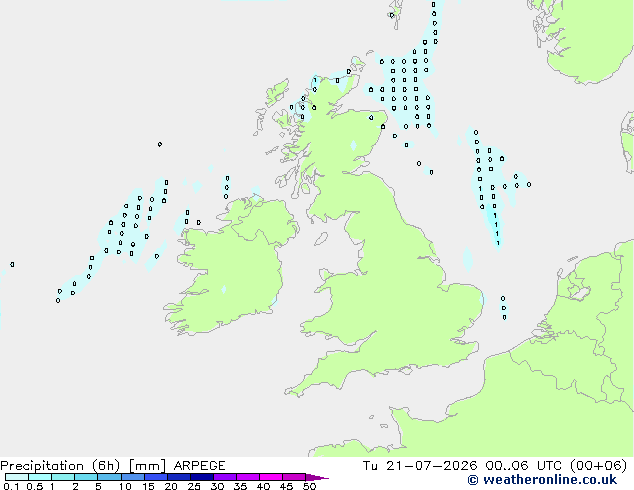Select the 45–50 mm legend color swatch
634x490 pixels.
click(x=294, y=477)
